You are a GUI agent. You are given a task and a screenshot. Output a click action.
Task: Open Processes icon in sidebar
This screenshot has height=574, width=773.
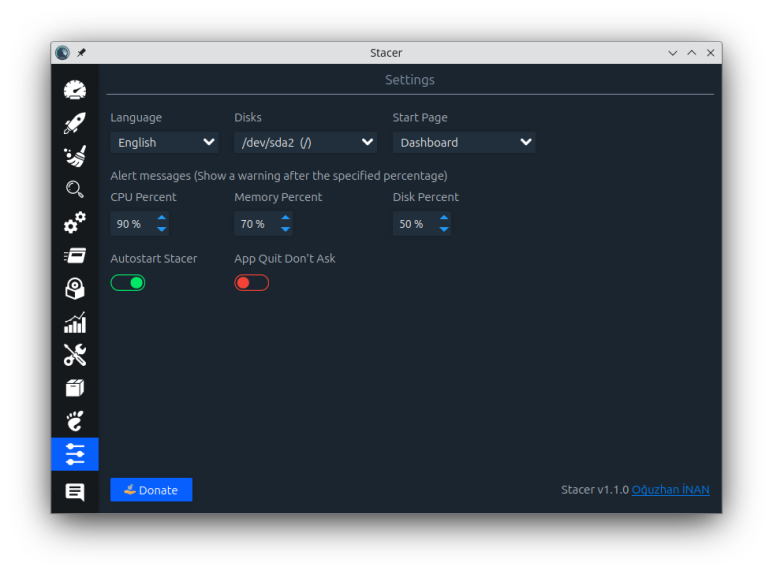[x=75, y=255]
